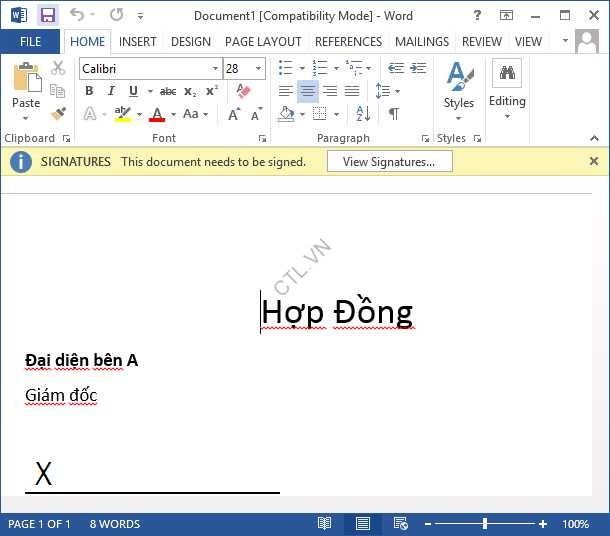Open Text Effects and Typography
The image size is (610, 536).
[x=90, y=114]
